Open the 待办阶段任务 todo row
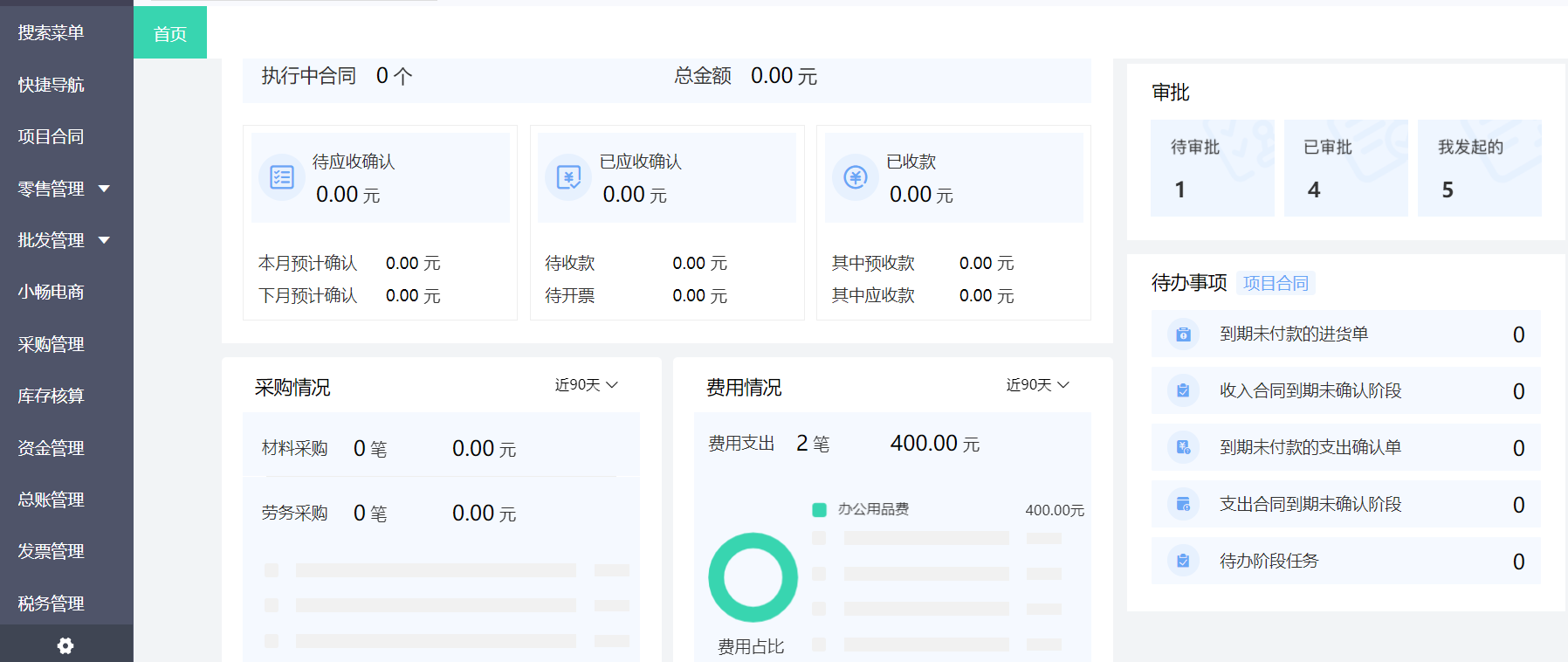 click(x=1346, y=561)
